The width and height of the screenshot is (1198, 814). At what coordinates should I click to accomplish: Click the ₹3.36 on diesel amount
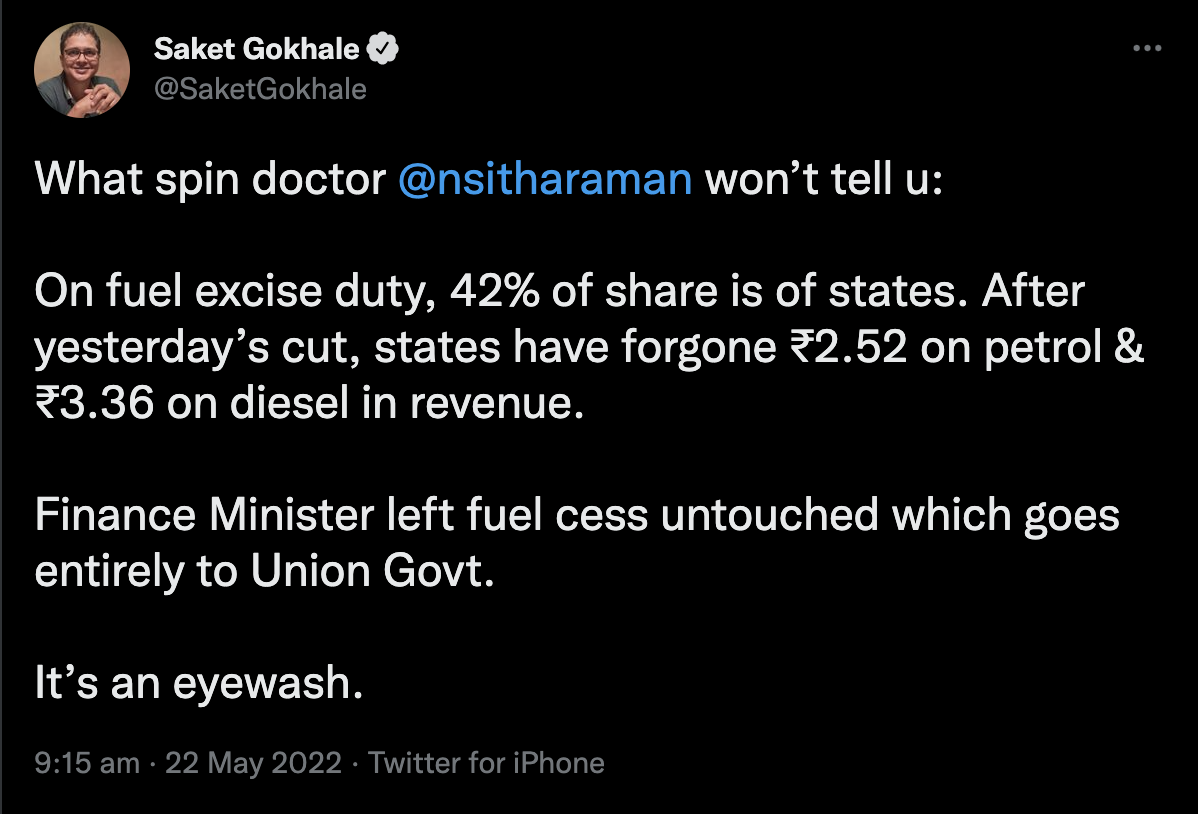point(192,403)
